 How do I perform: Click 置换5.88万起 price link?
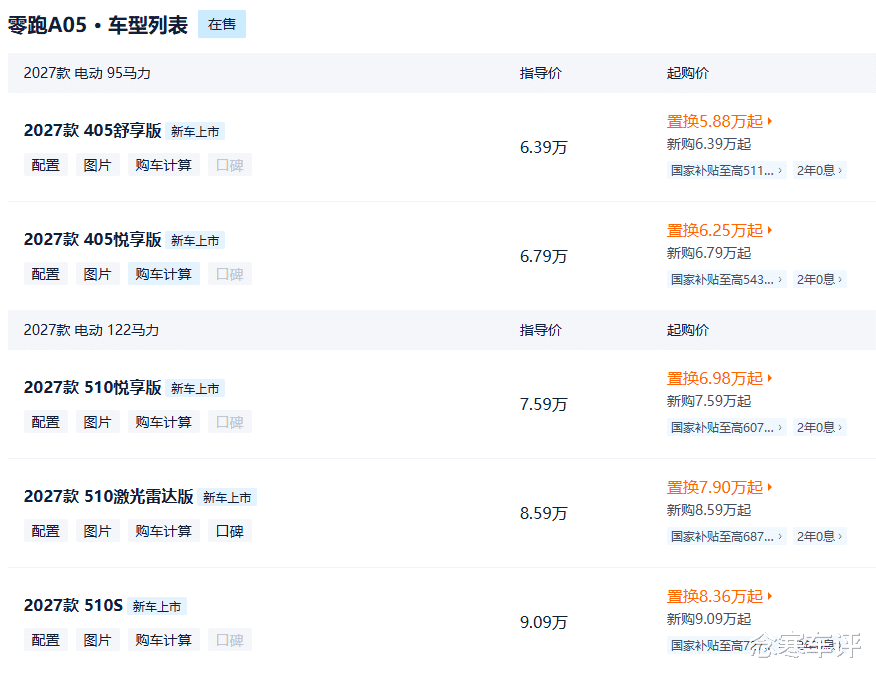coord(720,121)
